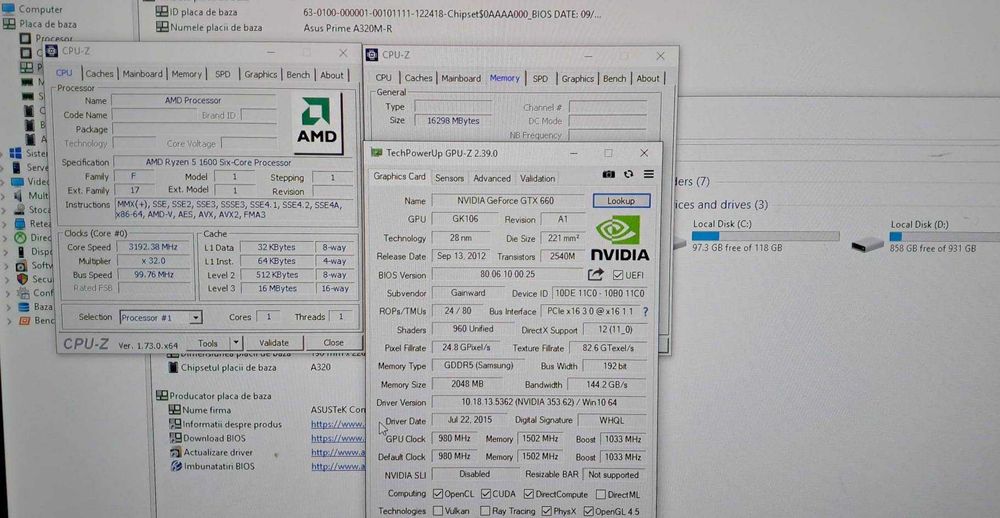
Task: Expand the Server tree node arrow
Action: (3, 168)
